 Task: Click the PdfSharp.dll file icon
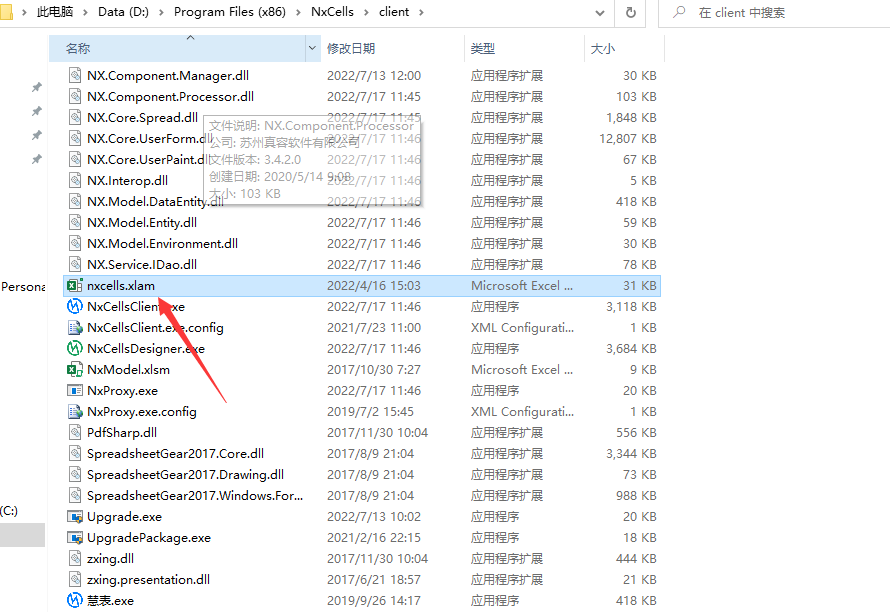pyautogui.click(x=74, y=433)
